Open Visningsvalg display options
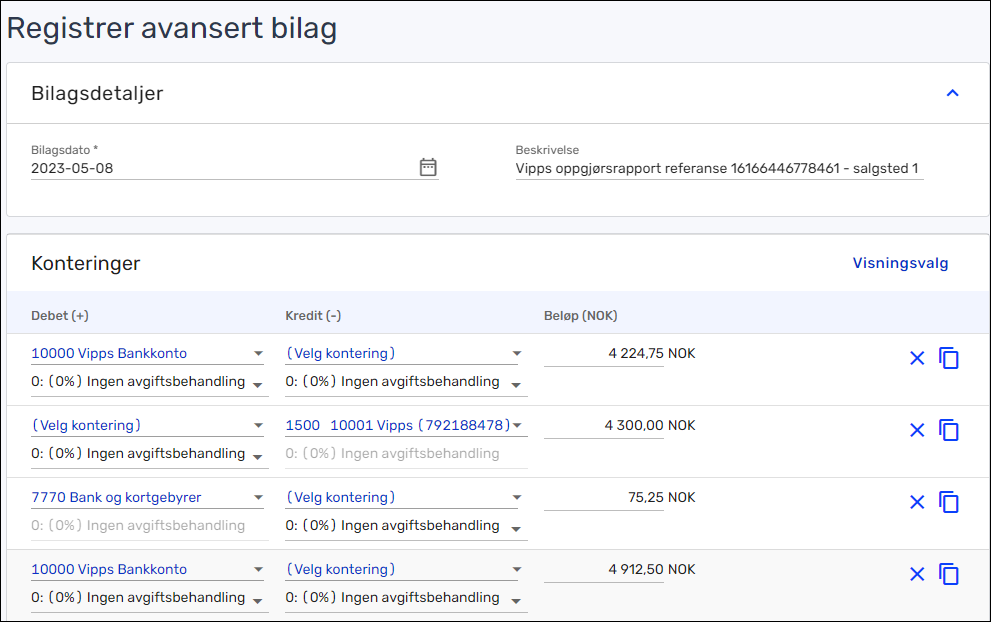Viewport: 991px width, 622px height. pos(900,263)
